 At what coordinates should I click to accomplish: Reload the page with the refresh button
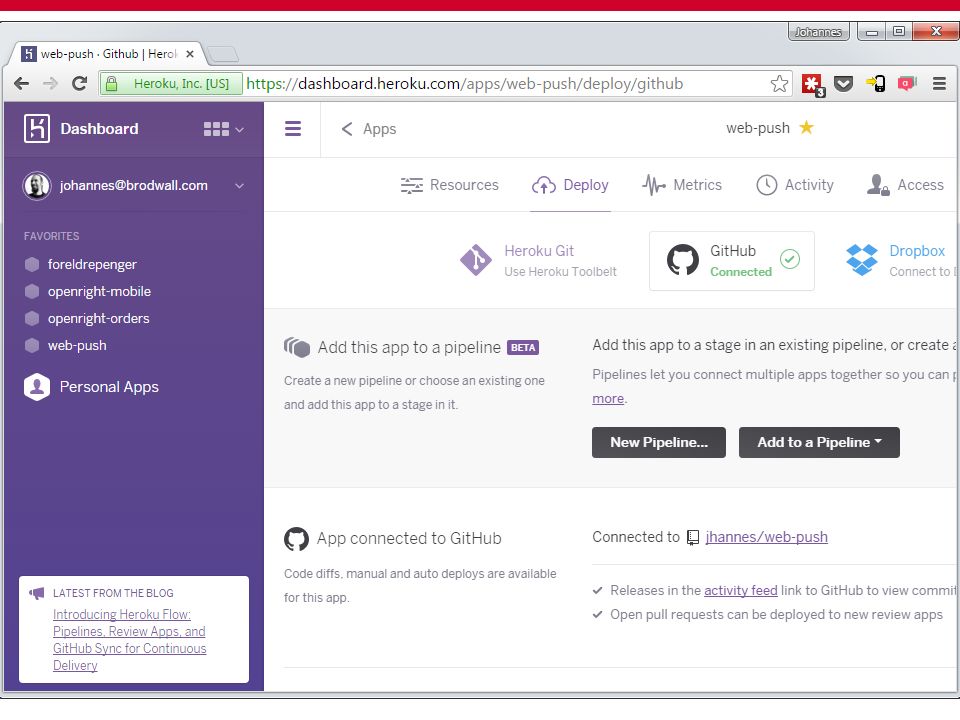pos(80,83)
